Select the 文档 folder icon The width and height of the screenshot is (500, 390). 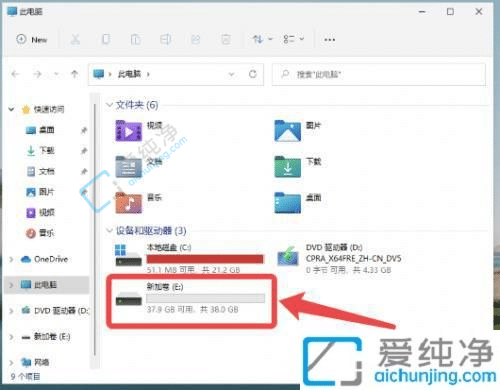coord(129,167)
